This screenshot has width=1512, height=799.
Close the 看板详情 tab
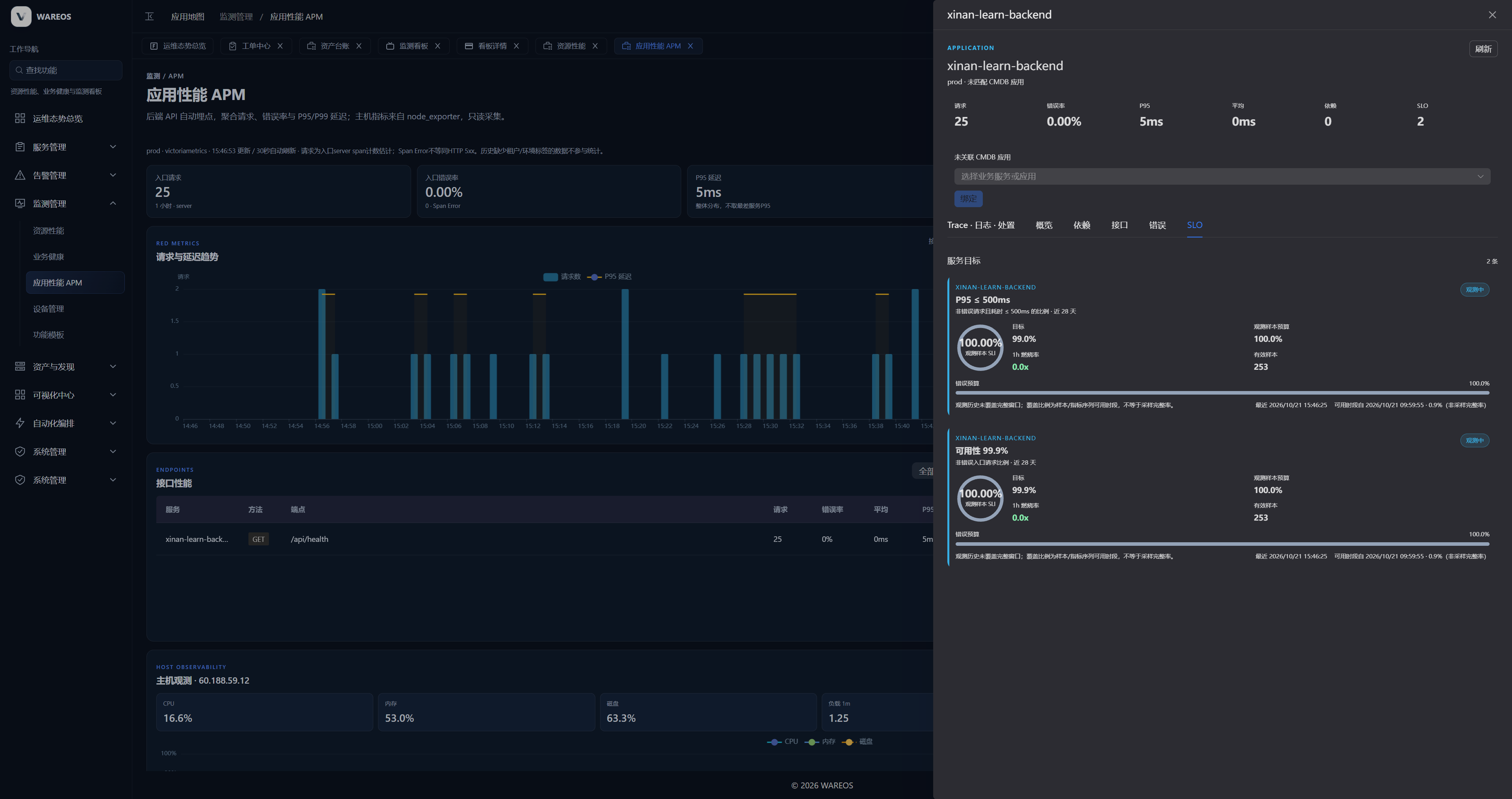click(516, 46)
